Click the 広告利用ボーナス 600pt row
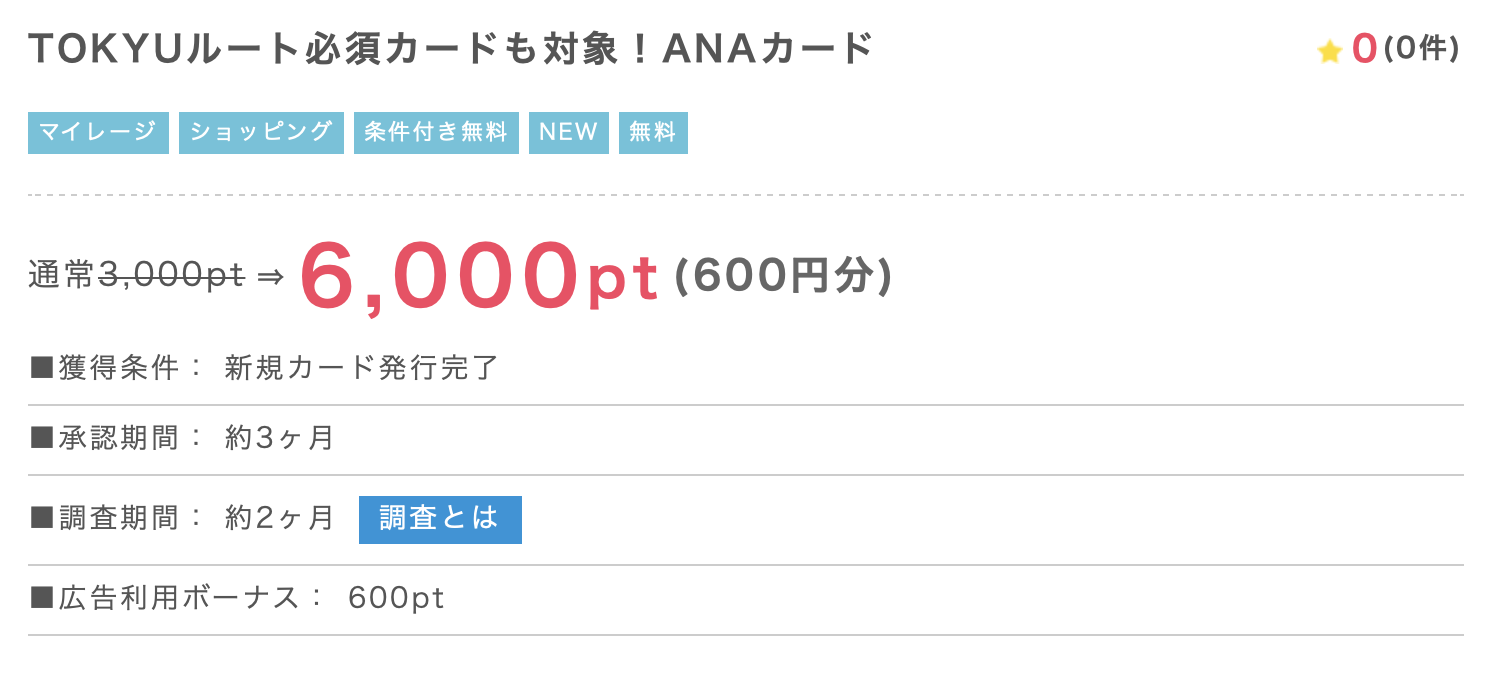 745,599
